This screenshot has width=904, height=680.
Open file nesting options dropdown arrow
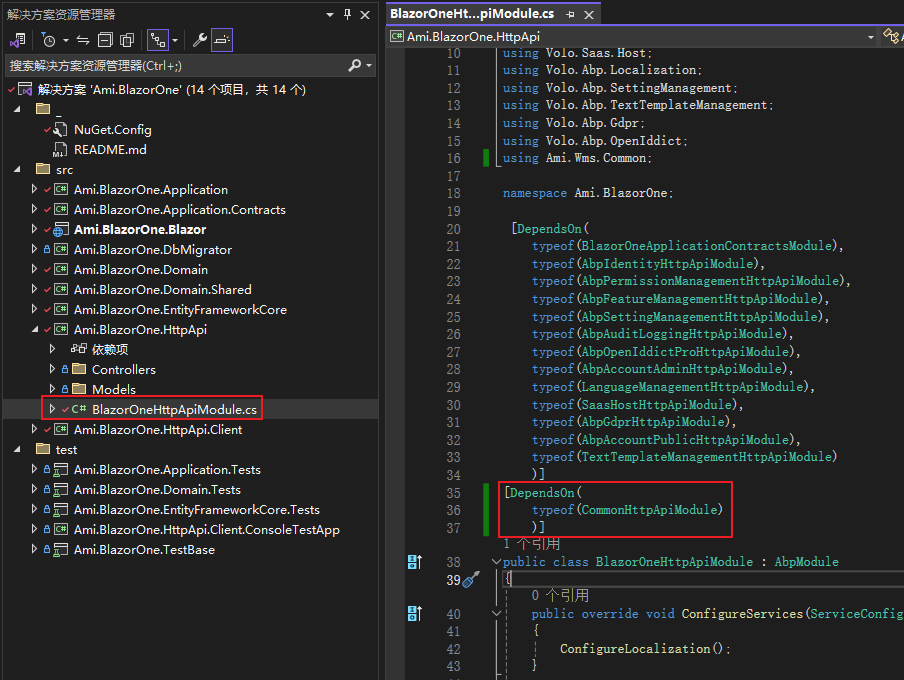(x=175, y=40)
